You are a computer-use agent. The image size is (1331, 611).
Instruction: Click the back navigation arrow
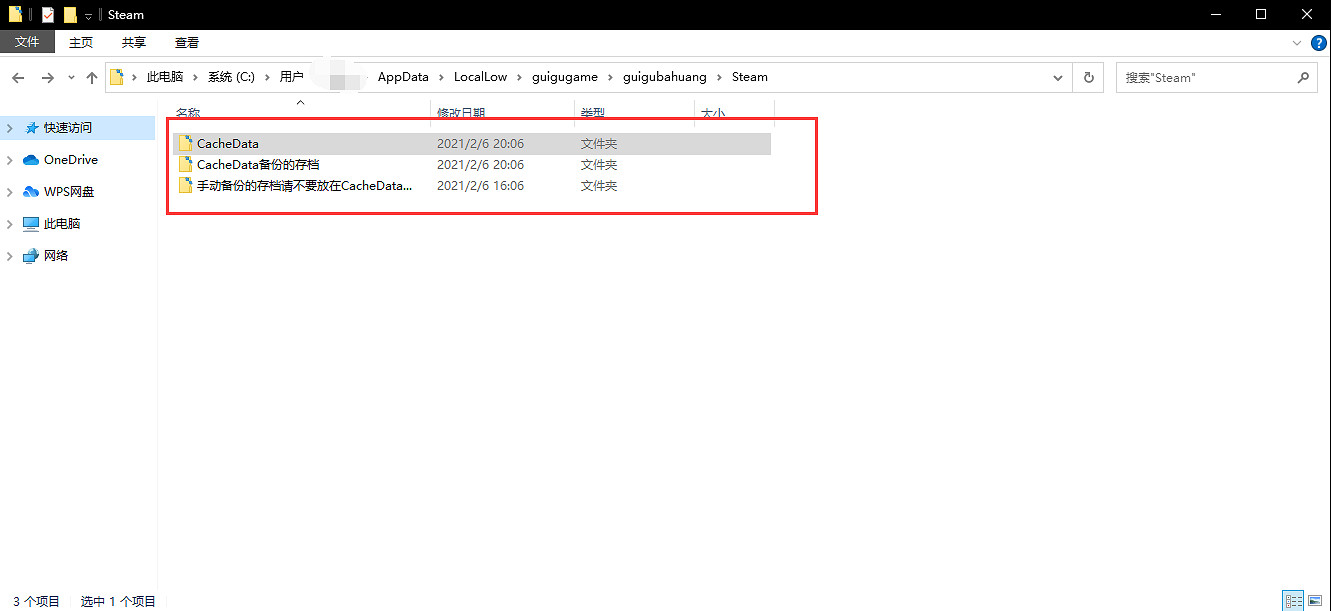18,78
